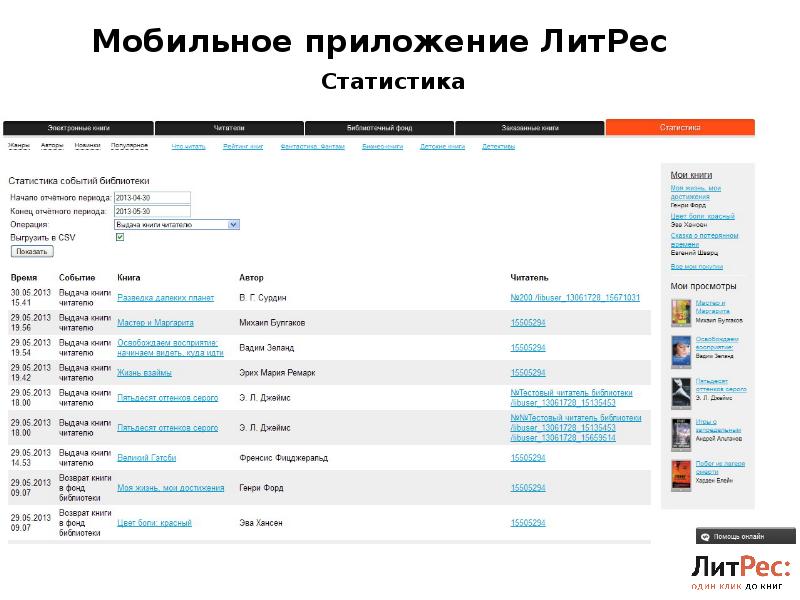The height and width of the screenshot is (600, 800).
Task: Open reader 15505294 in Мастер и Маргарита row
Action: point(528,323)
